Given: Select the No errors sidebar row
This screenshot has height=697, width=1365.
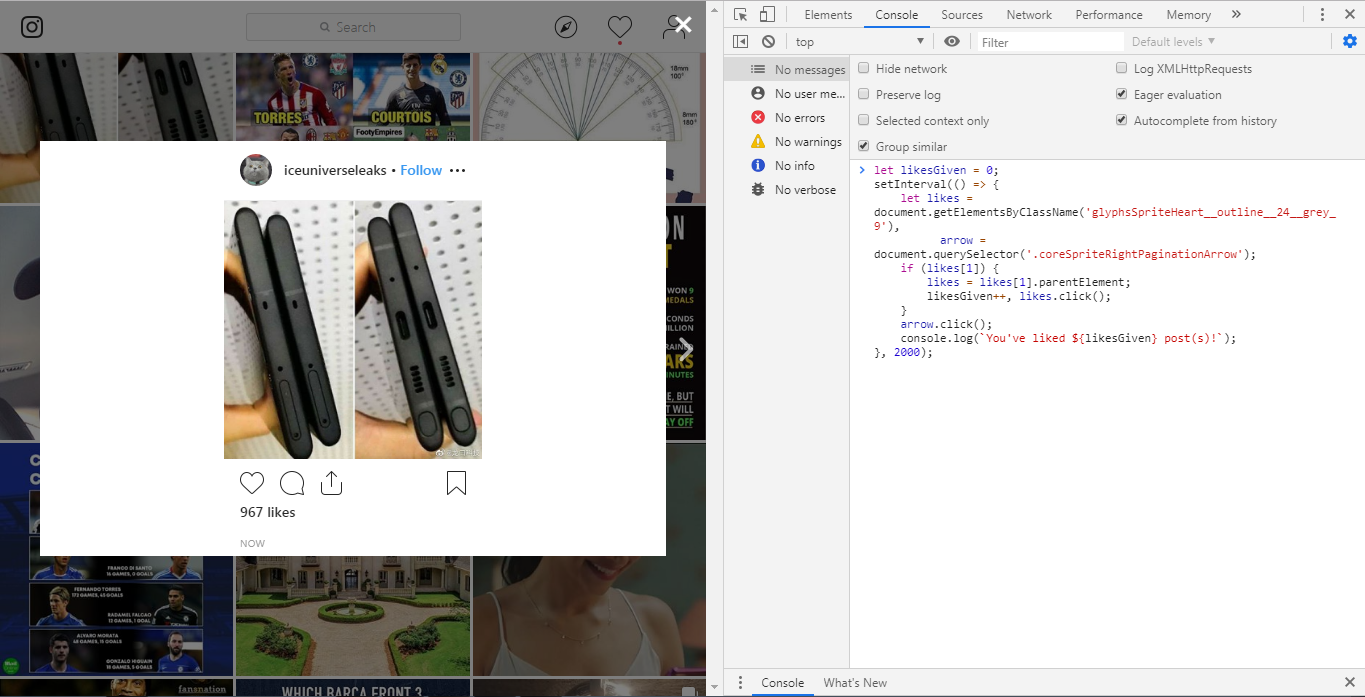Looking at the screenshot, I should coord(787,118).
